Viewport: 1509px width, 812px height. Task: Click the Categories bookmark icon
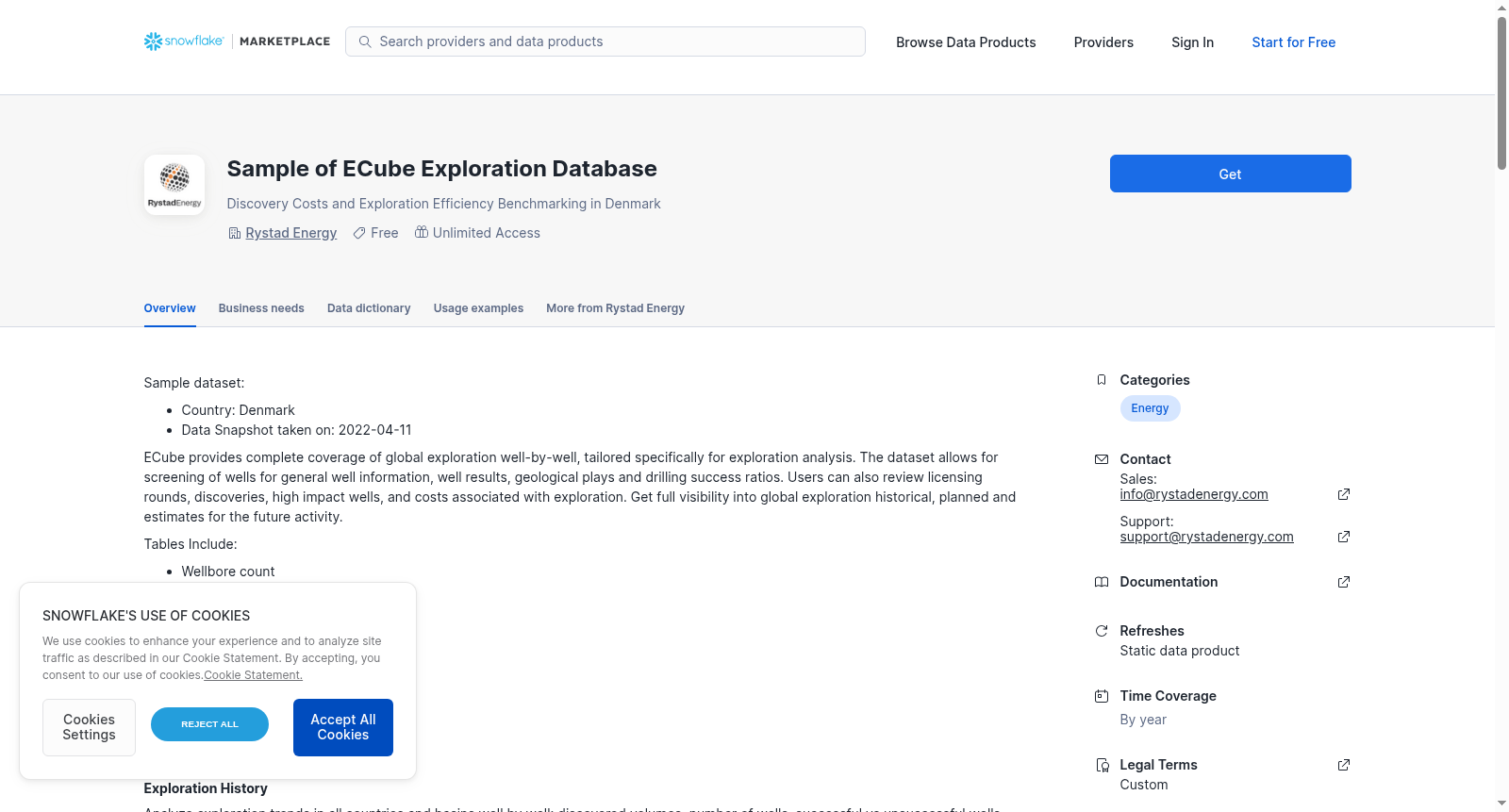pos(1101,380)
